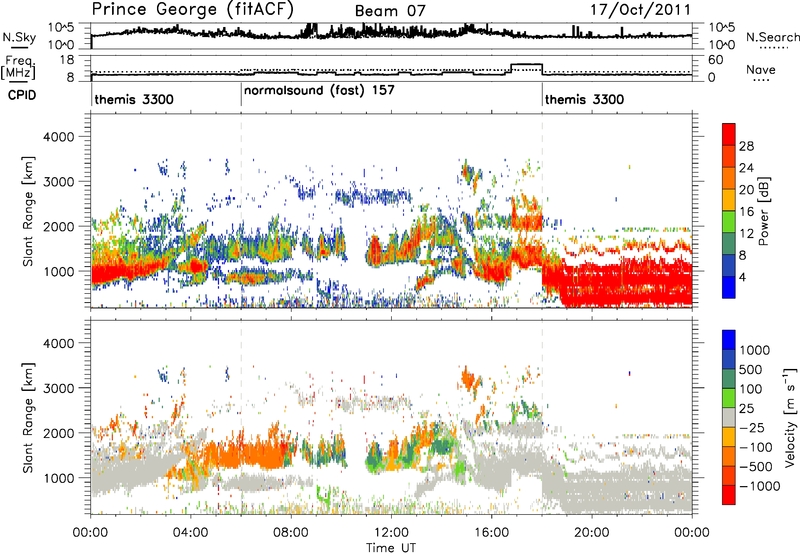Click the "12:00" time axis label
Viewport: 800px width, 554px height.
pyautogui.click(x=391, y=533)
